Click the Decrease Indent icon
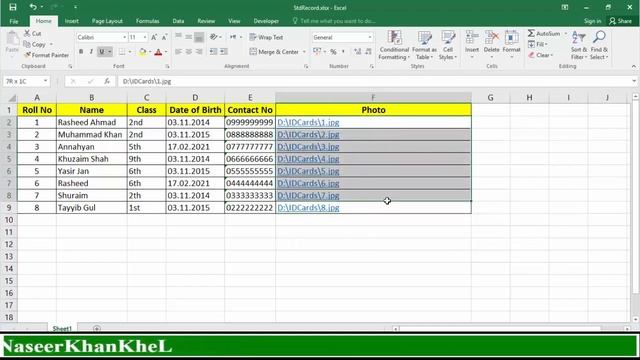 [x=213, y=52]
